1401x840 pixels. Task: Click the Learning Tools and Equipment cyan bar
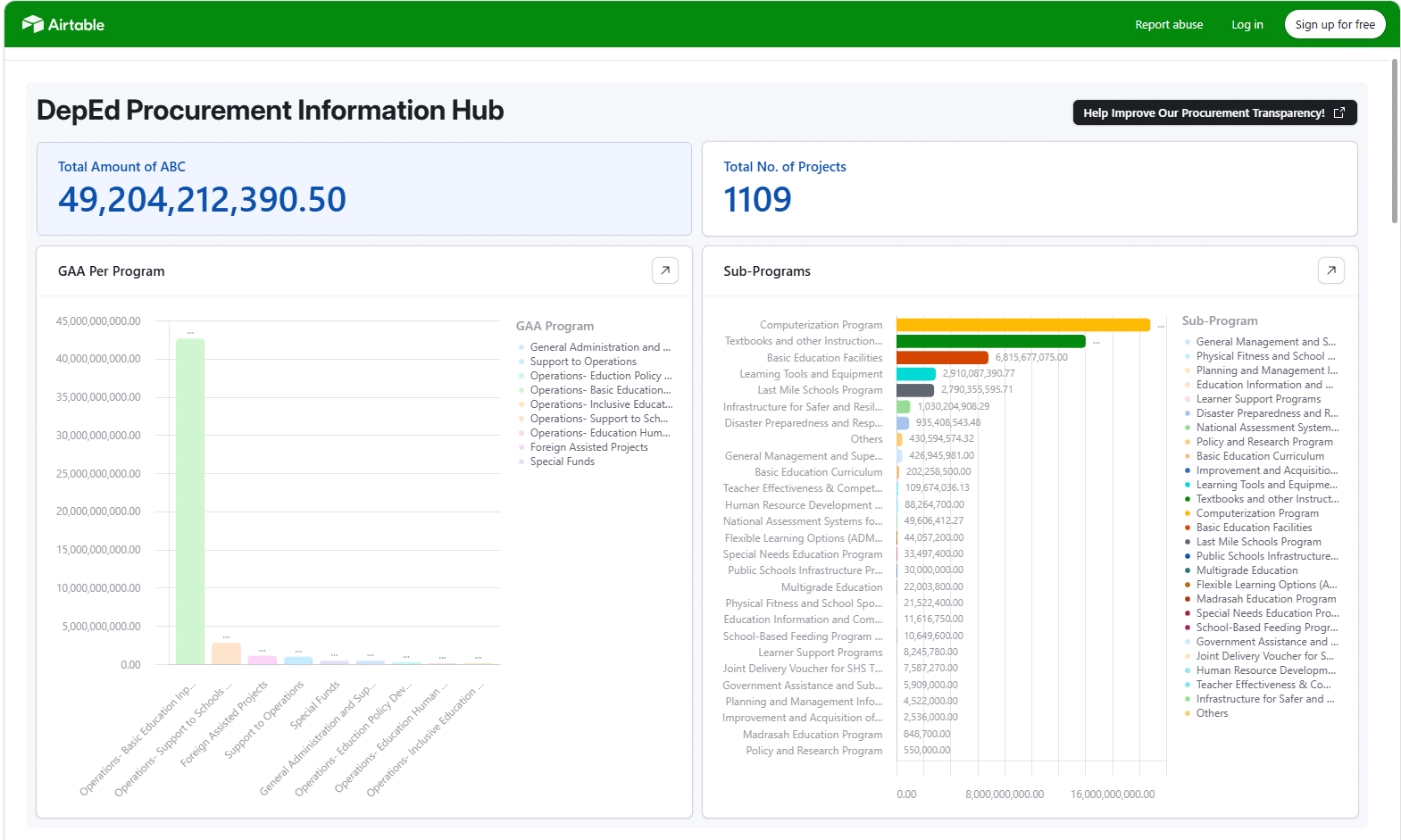point(916,374)
